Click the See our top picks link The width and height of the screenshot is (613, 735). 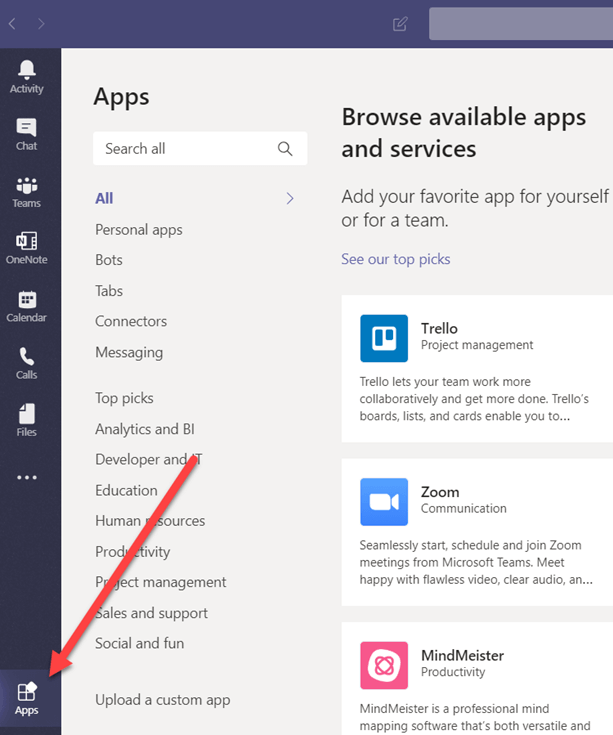396,259
